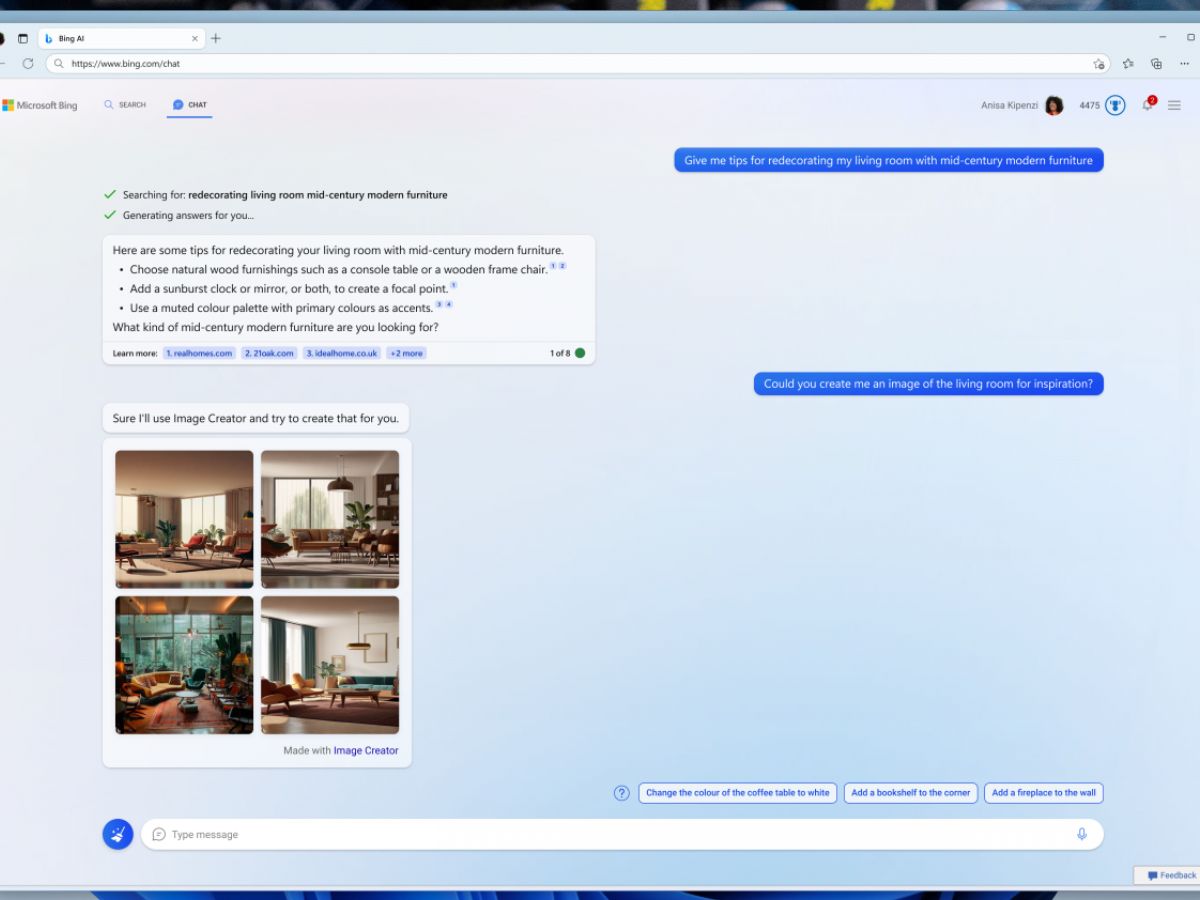The height and width of the screenshot is (900, 1200).
Task: Choose 'Add a fireplace to the wall' suggestion
Action: pyautogui.click(x=1044, y=793)
